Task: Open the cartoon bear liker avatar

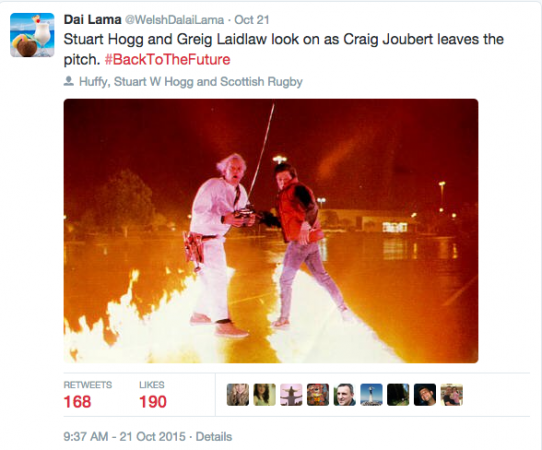Action: point(318,394)
